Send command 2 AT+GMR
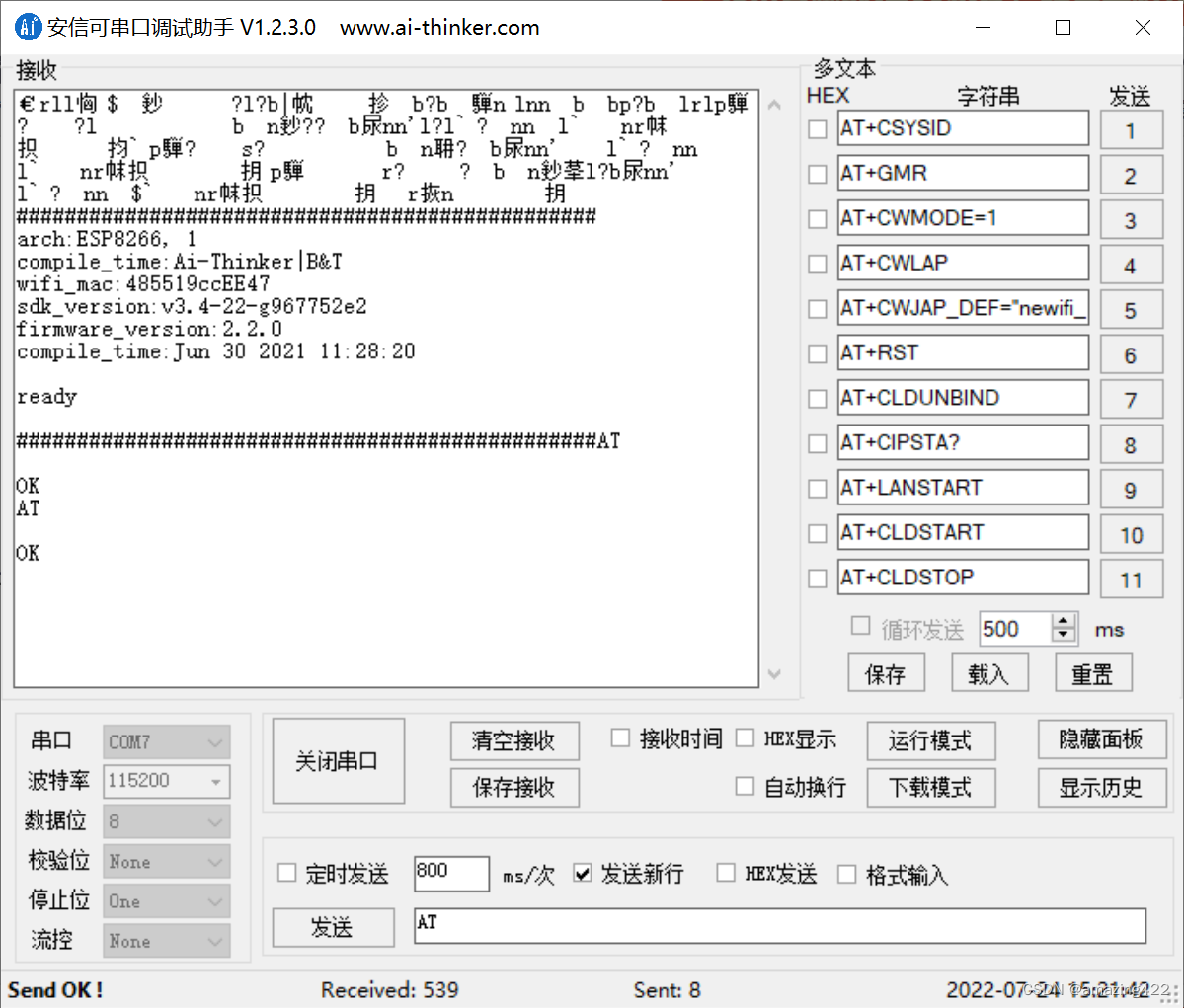The height and width of the screenshot is (1008, 1184). coord(1131,175)
